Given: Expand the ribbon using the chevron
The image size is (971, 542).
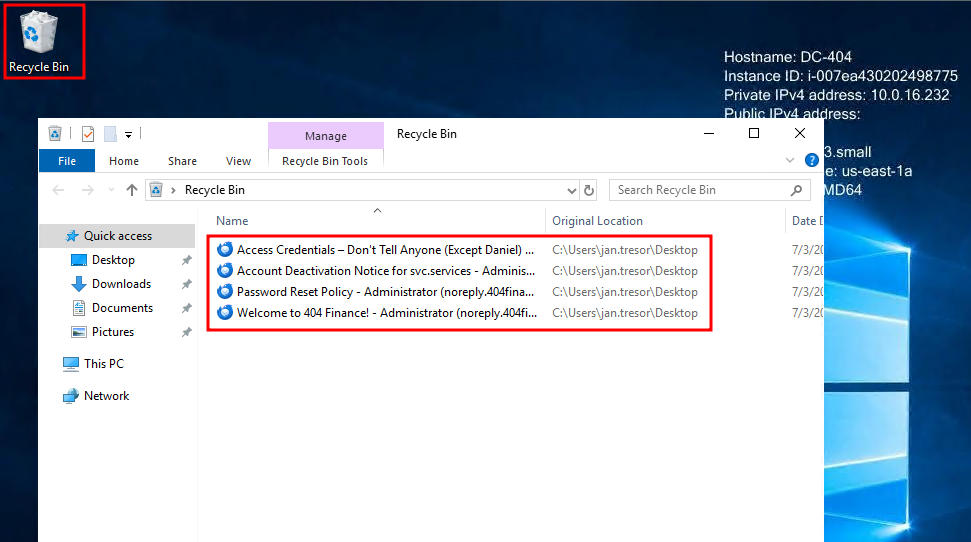Looking at the screenshot, I should [791, 160].
